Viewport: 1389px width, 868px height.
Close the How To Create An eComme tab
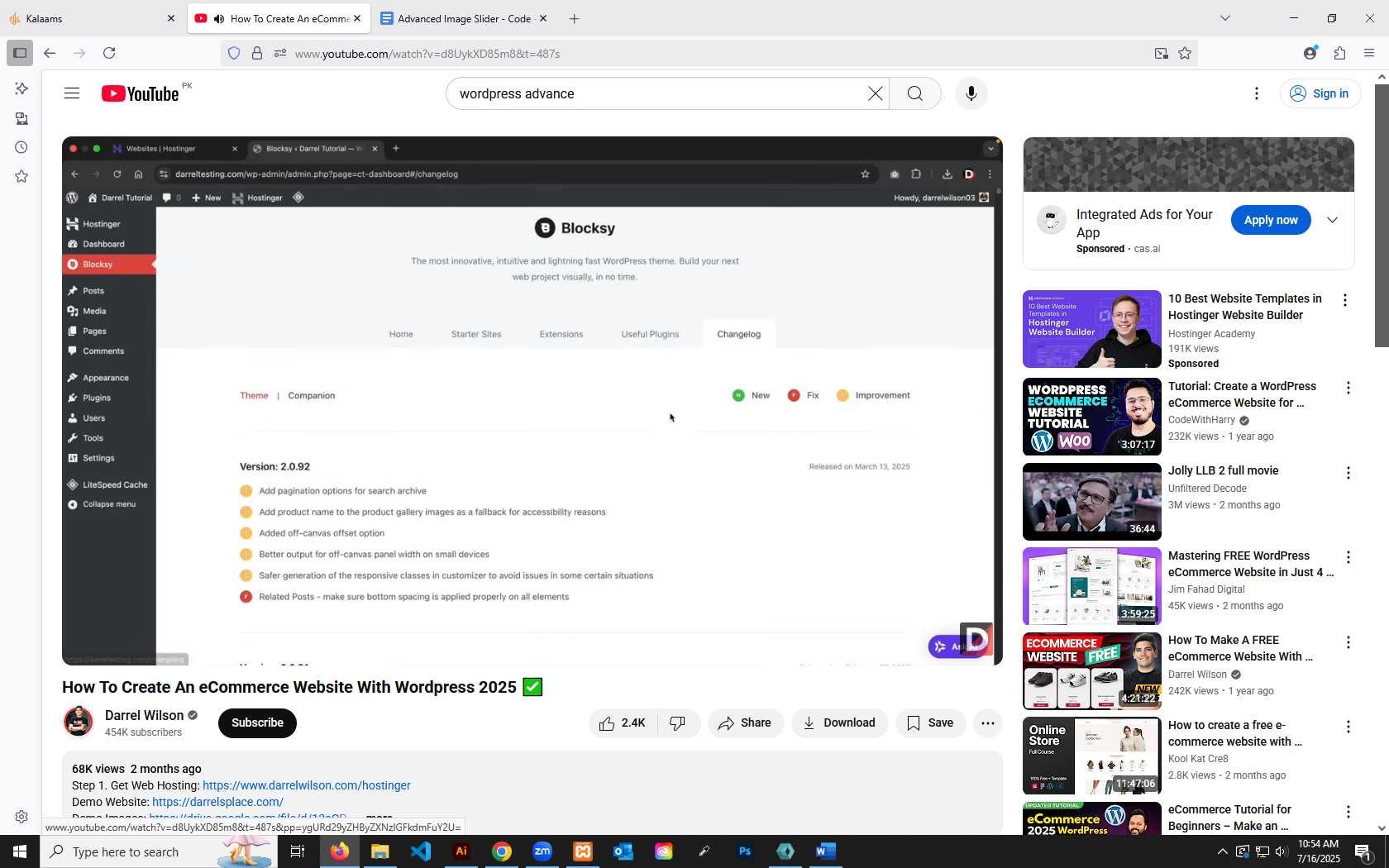(x=357, y=18)
